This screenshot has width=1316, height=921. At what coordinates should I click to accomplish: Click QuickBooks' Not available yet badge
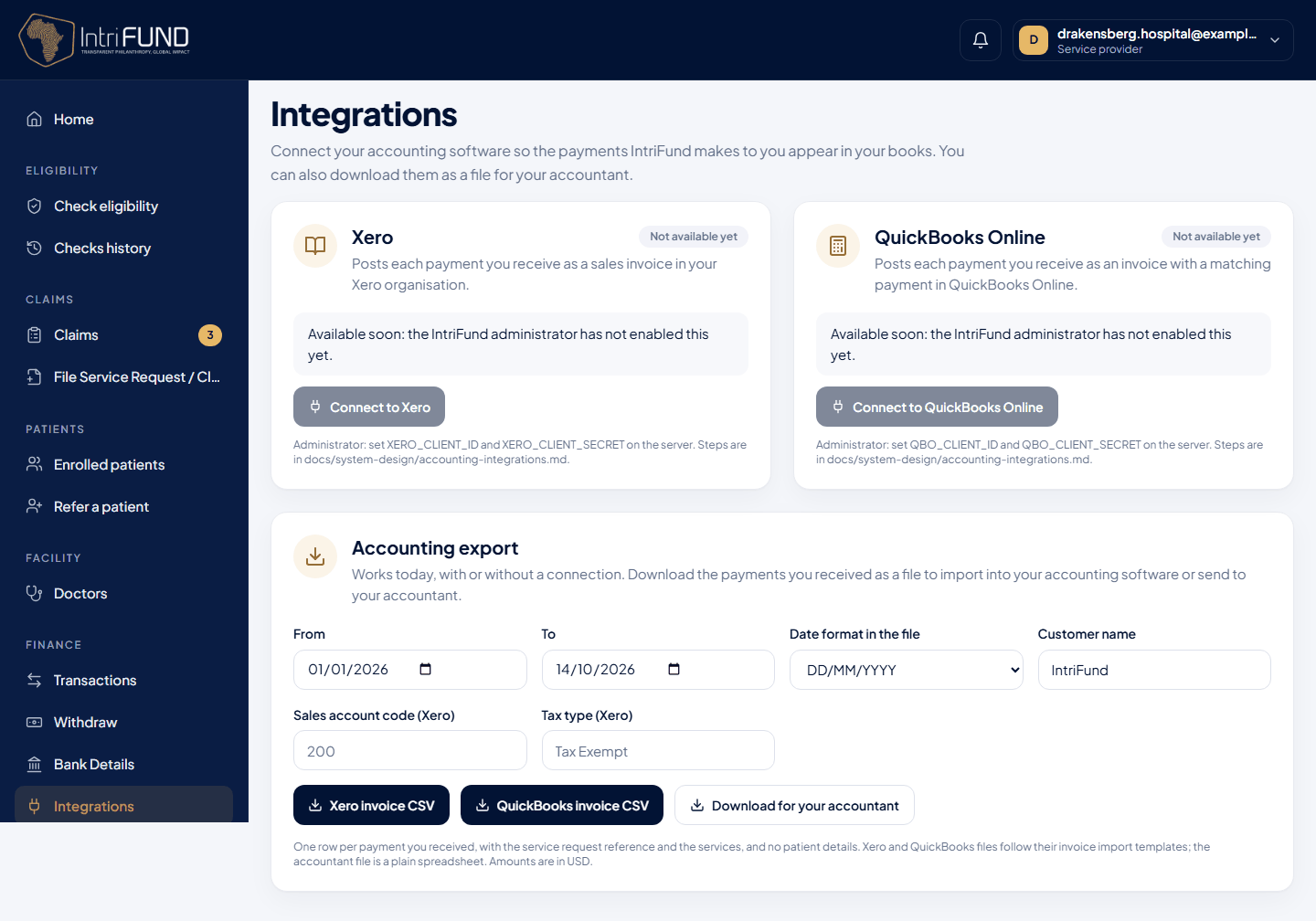pyautogui.click(x=1216, y=237)
